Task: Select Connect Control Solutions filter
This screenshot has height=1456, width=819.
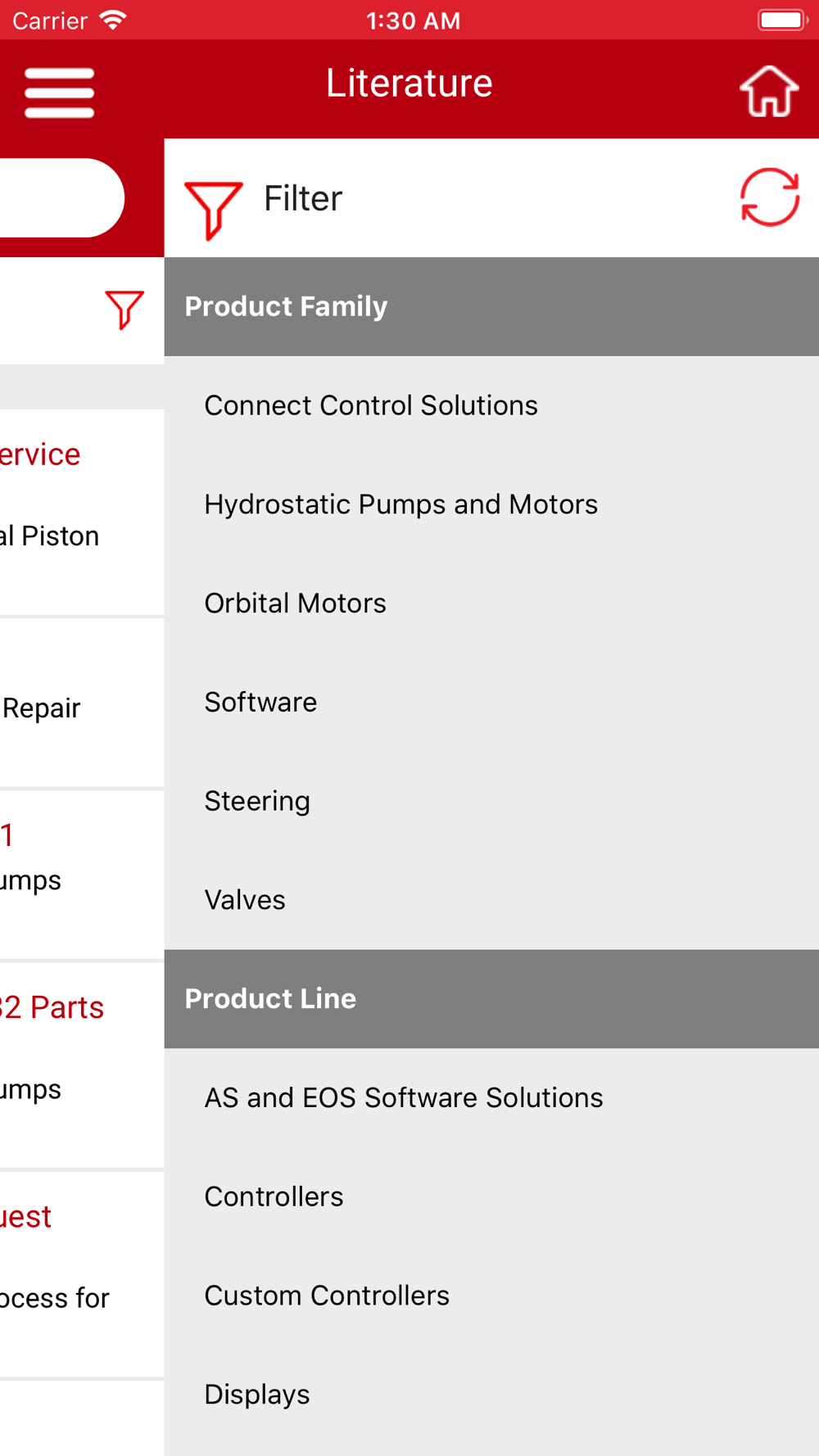Action: pyautogui.click(x=491, y=405)
